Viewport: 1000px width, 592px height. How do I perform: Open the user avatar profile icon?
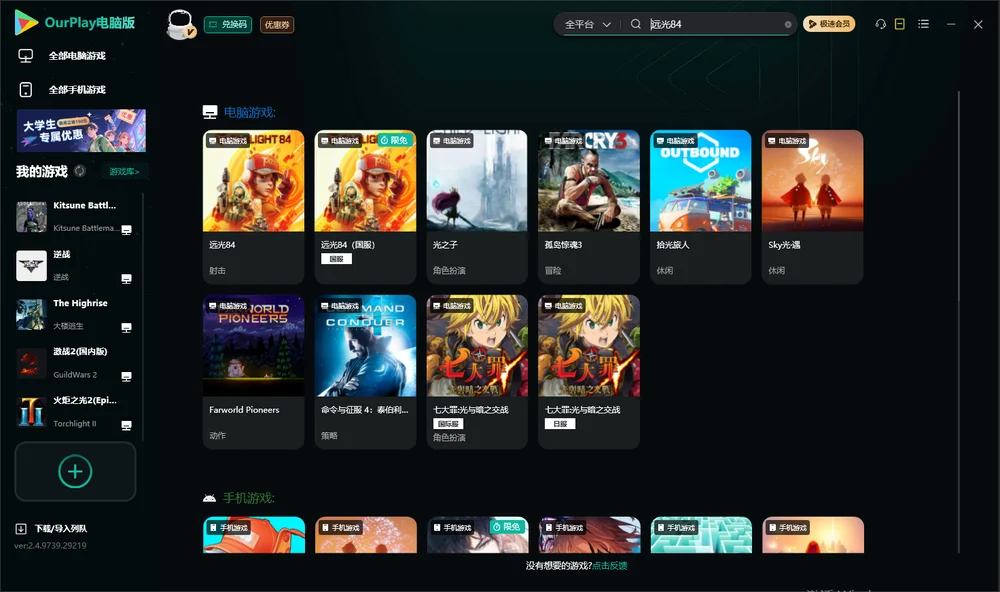coord(180,24)
